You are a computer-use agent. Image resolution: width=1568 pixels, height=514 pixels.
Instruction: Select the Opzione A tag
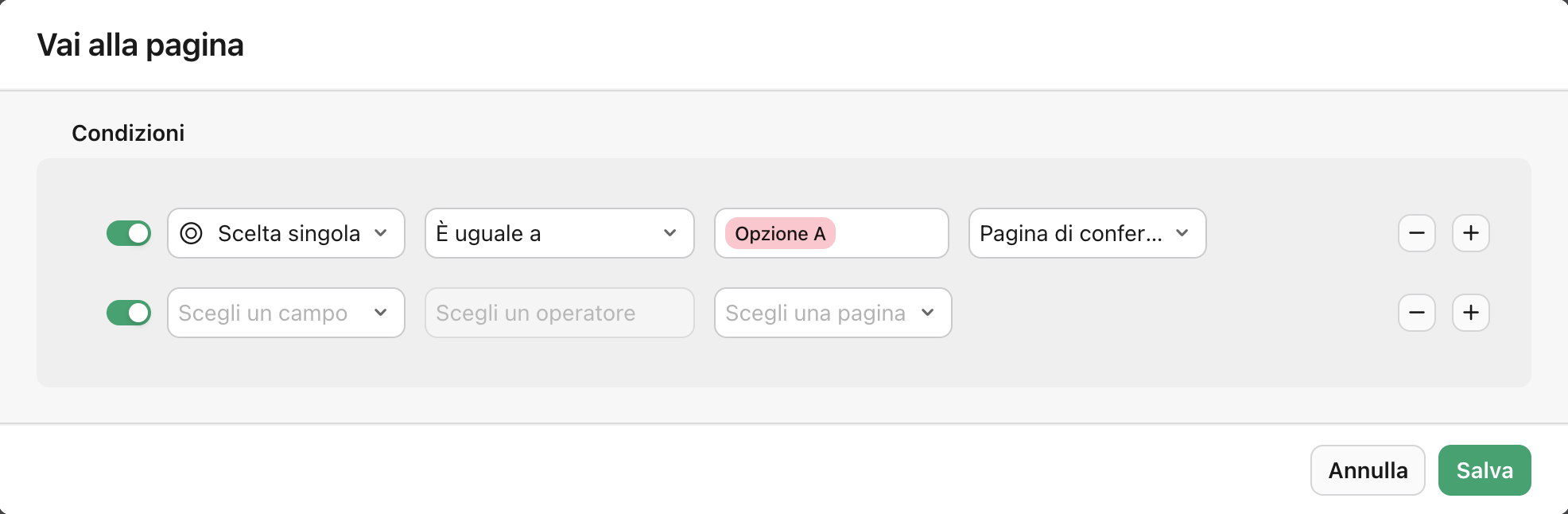pos(778,233)
